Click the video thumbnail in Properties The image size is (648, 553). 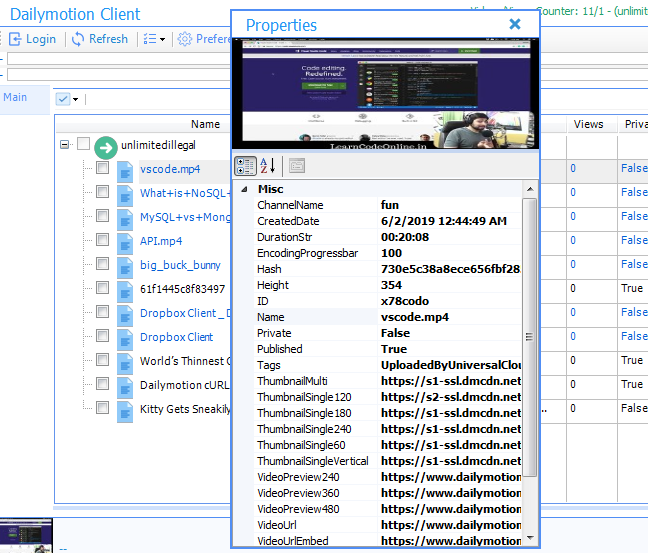(x=386, y=94)
